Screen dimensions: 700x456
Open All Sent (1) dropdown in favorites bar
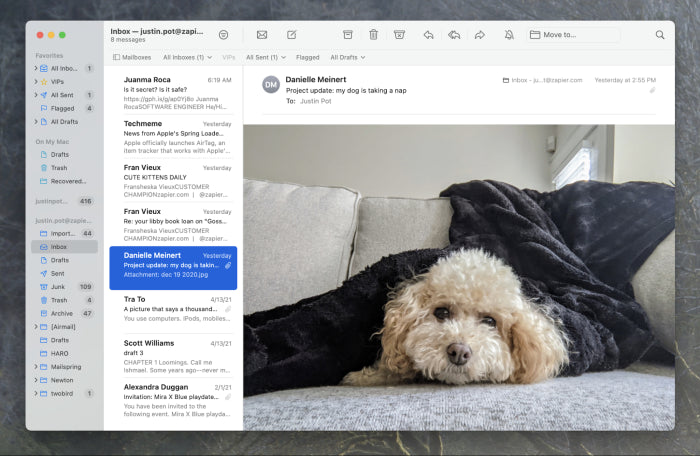(x=266, y=57)
